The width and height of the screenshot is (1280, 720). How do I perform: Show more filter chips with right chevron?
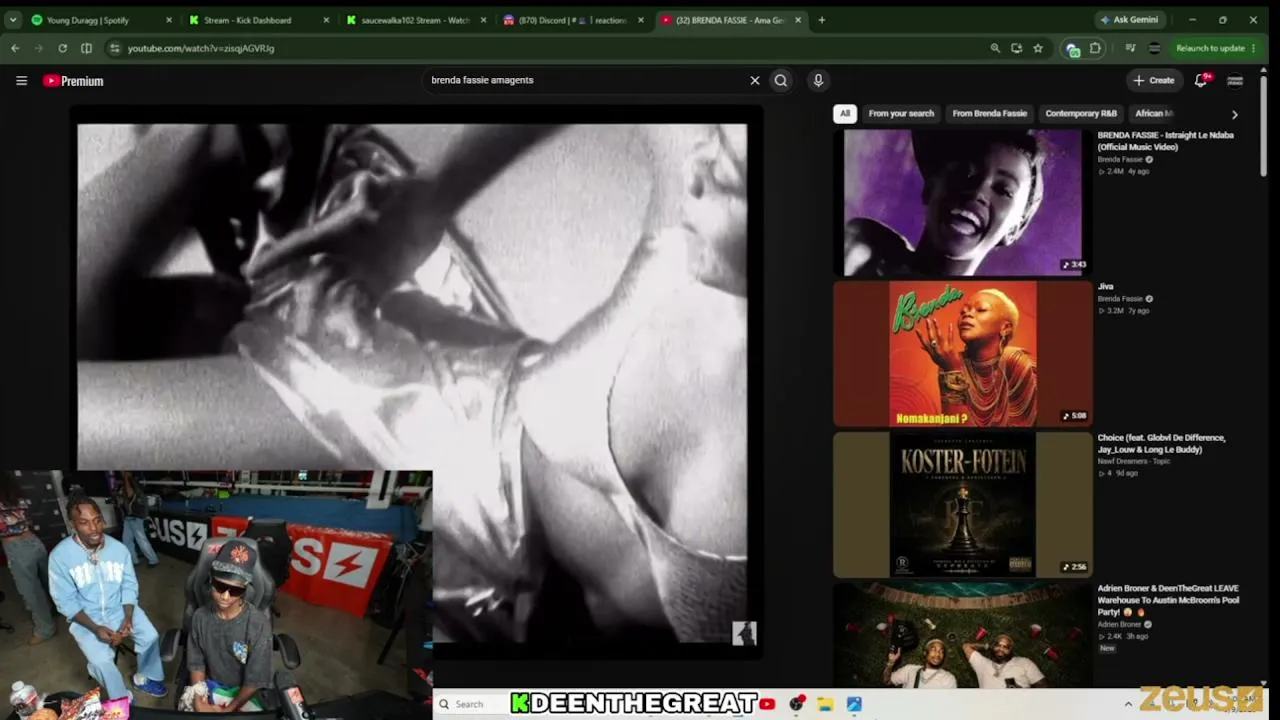pos(1234,114)
